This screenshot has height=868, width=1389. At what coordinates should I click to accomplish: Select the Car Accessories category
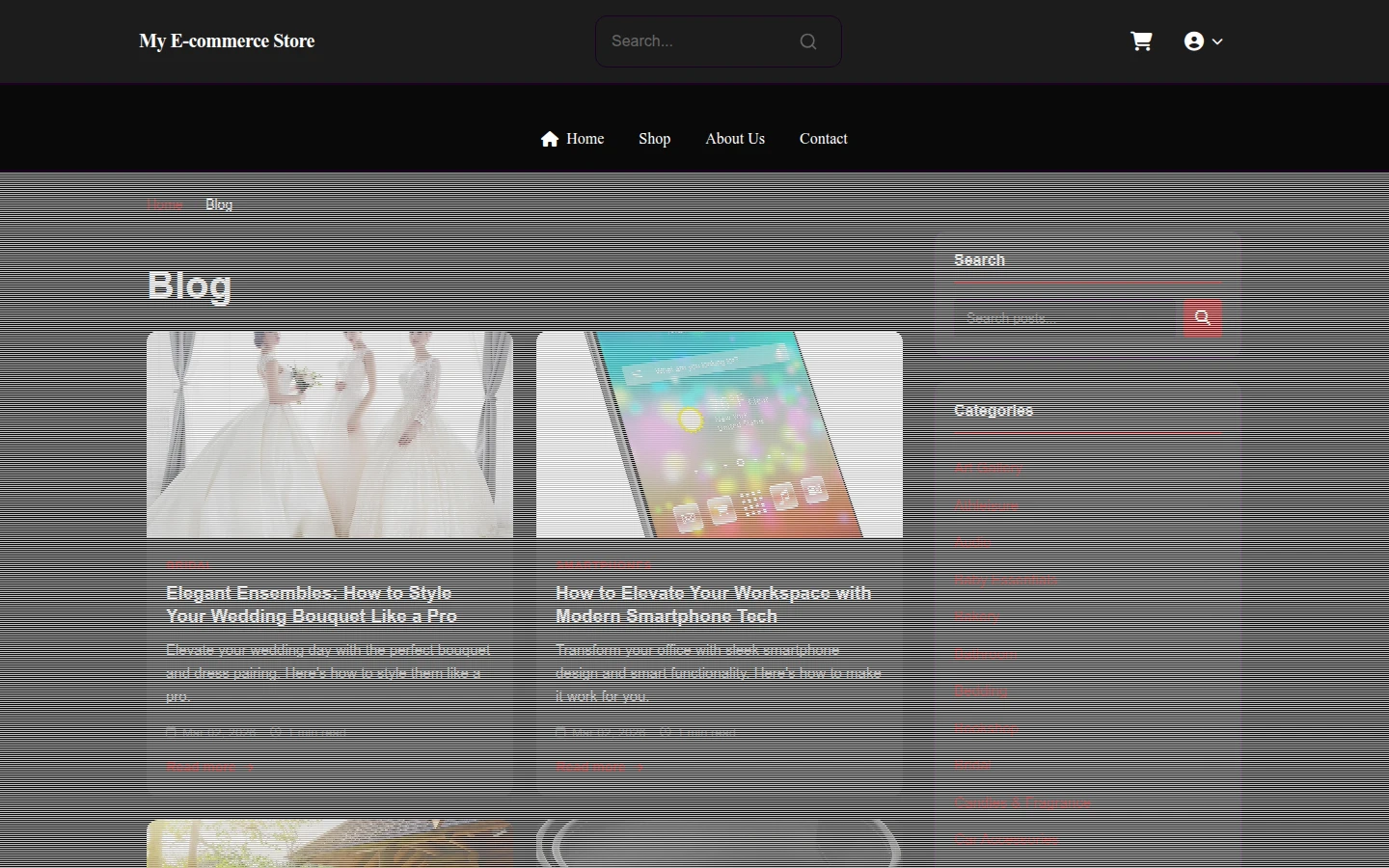[x=1006, y=840]
